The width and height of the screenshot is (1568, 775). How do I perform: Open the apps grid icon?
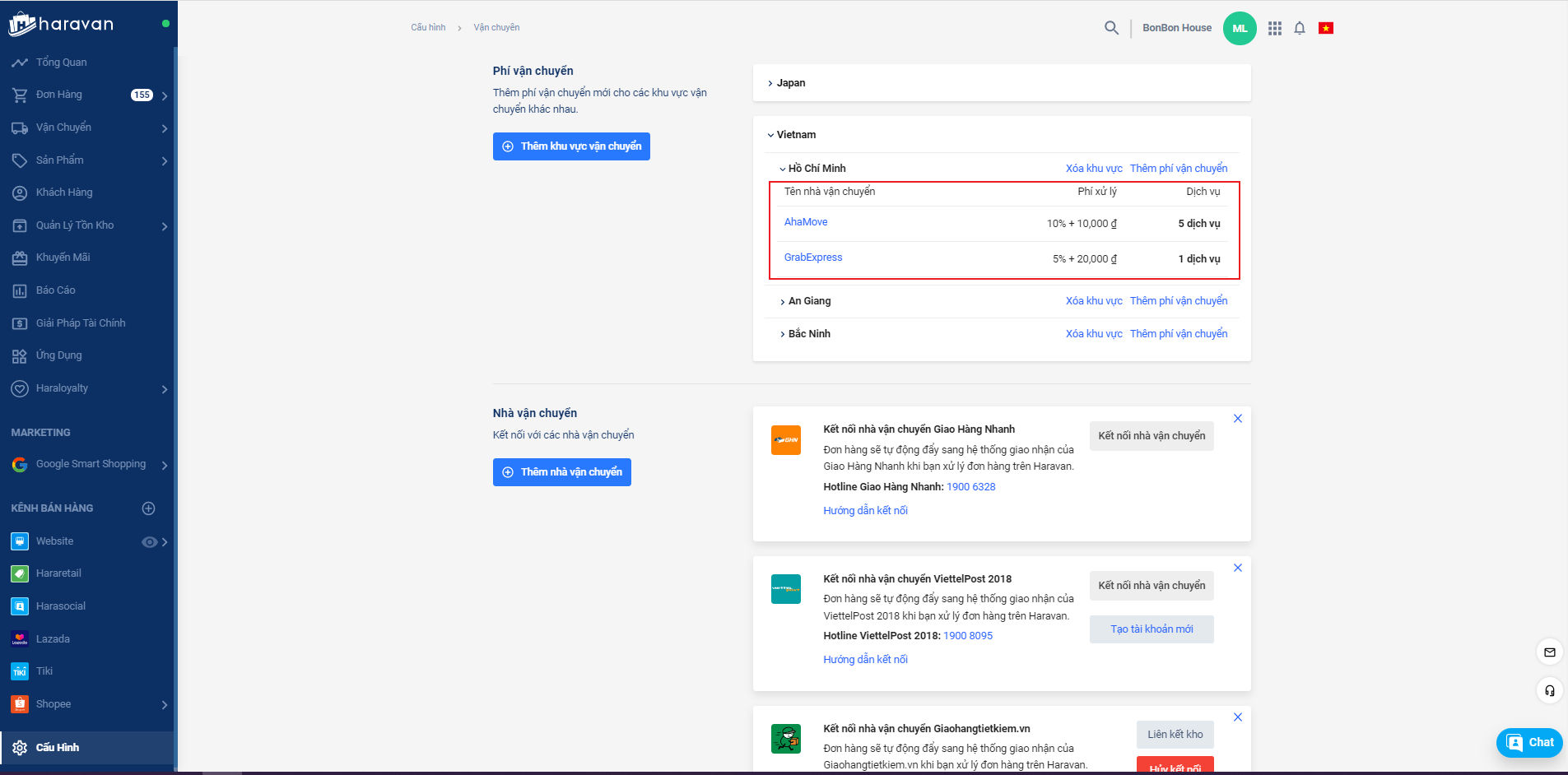(1275, 28)
